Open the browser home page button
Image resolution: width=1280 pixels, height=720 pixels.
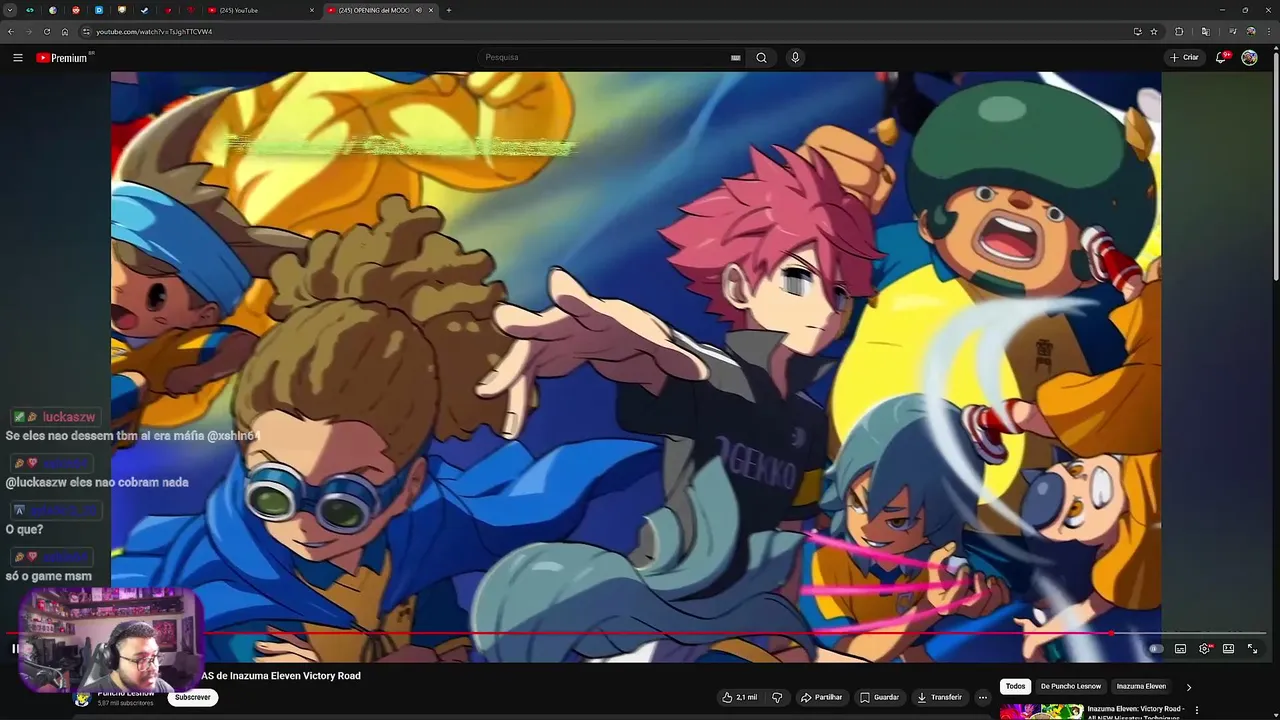[x=65, y=32]
